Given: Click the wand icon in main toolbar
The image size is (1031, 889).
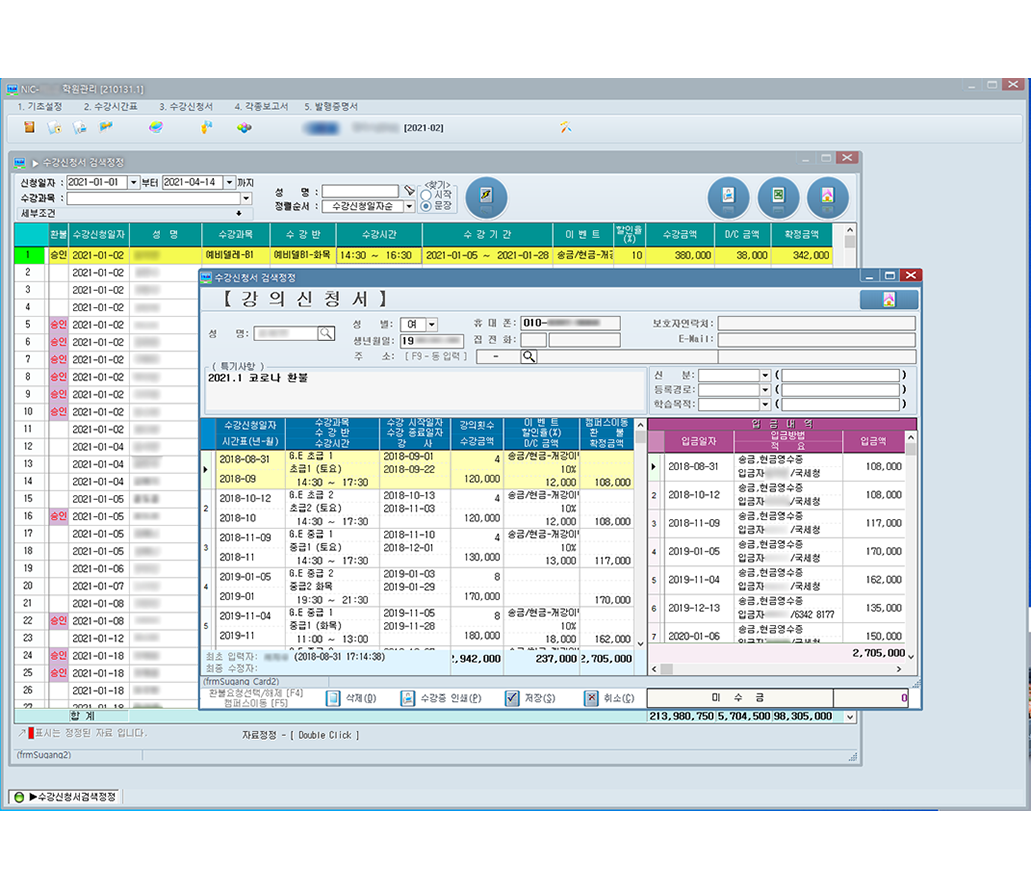Looking at the screenshot, I should pyautogui.click(x=566, y=128).
